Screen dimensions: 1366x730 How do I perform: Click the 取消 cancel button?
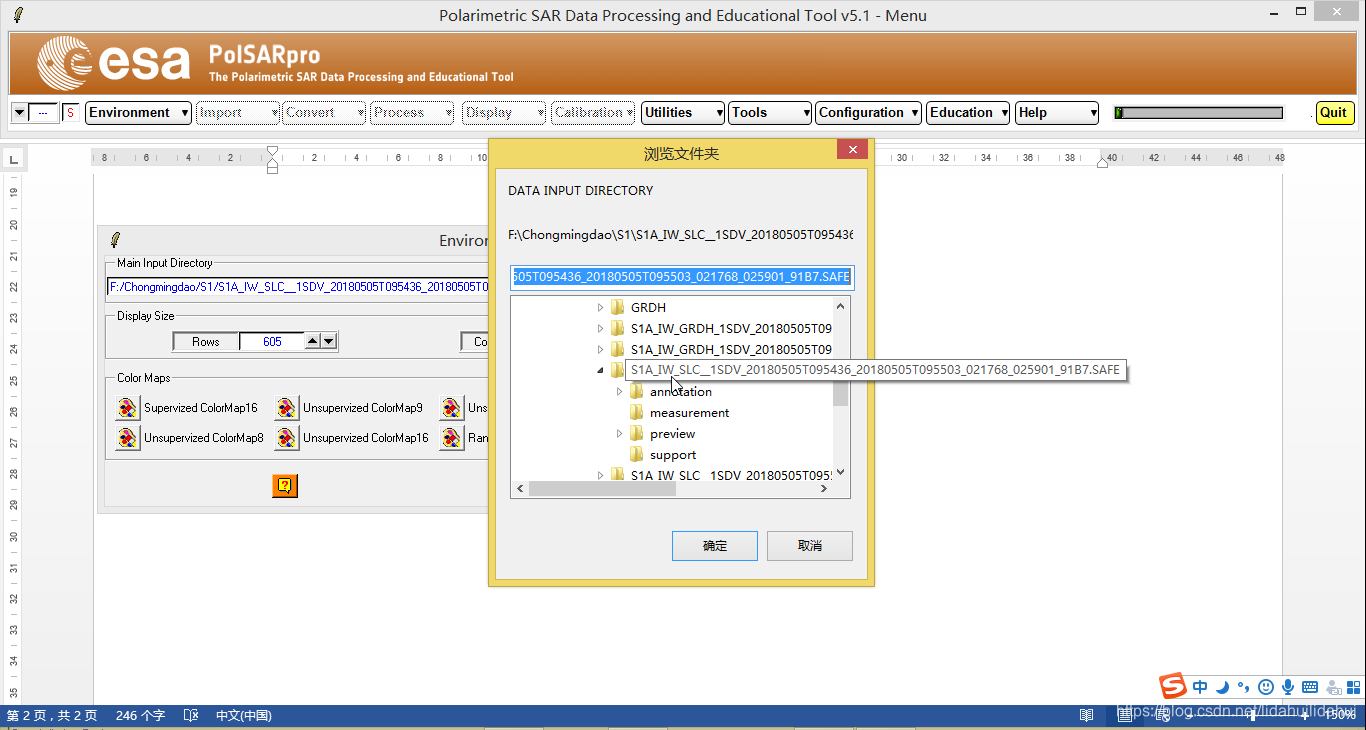click(810, 546)
